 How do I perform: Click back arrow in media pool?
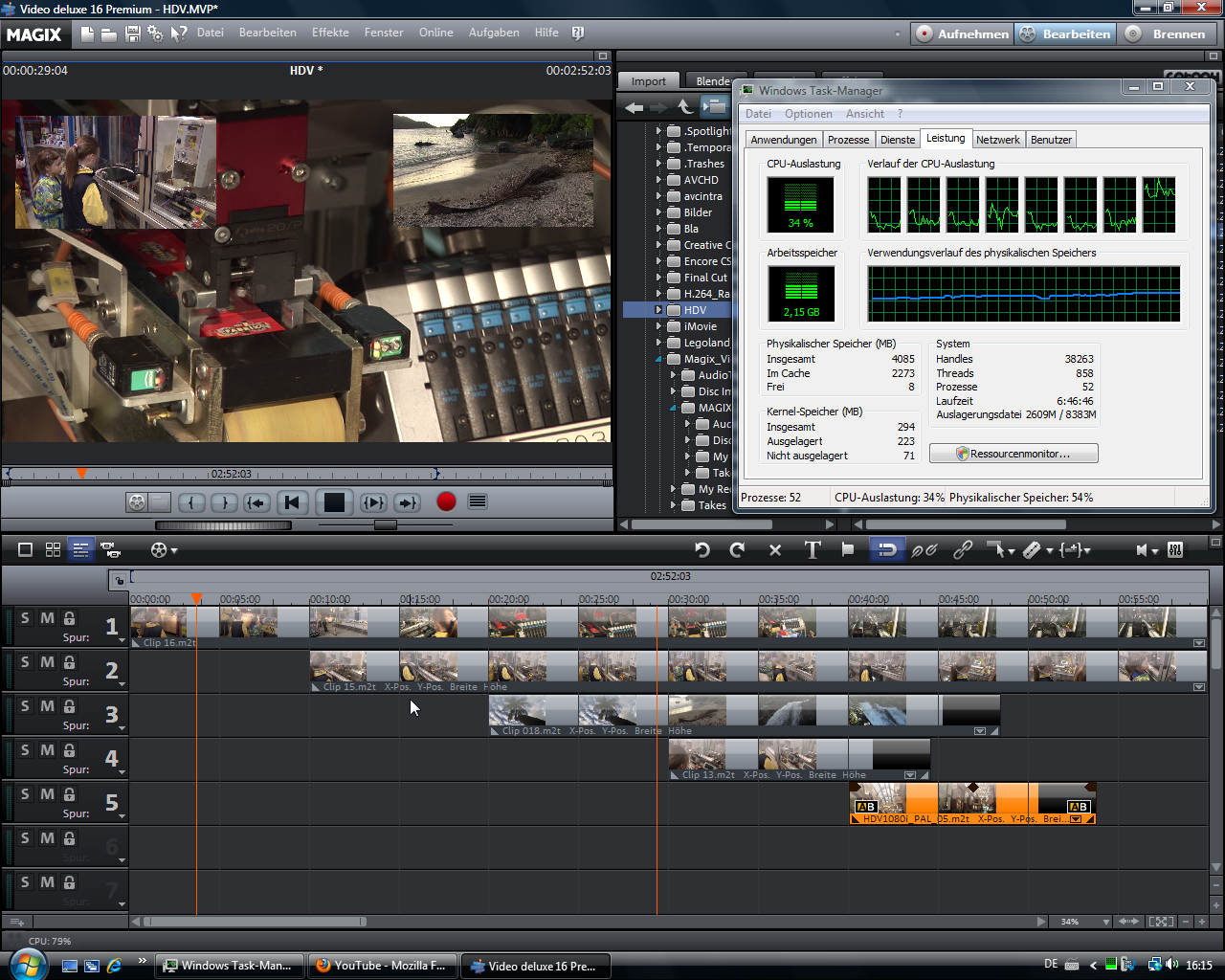635,107
